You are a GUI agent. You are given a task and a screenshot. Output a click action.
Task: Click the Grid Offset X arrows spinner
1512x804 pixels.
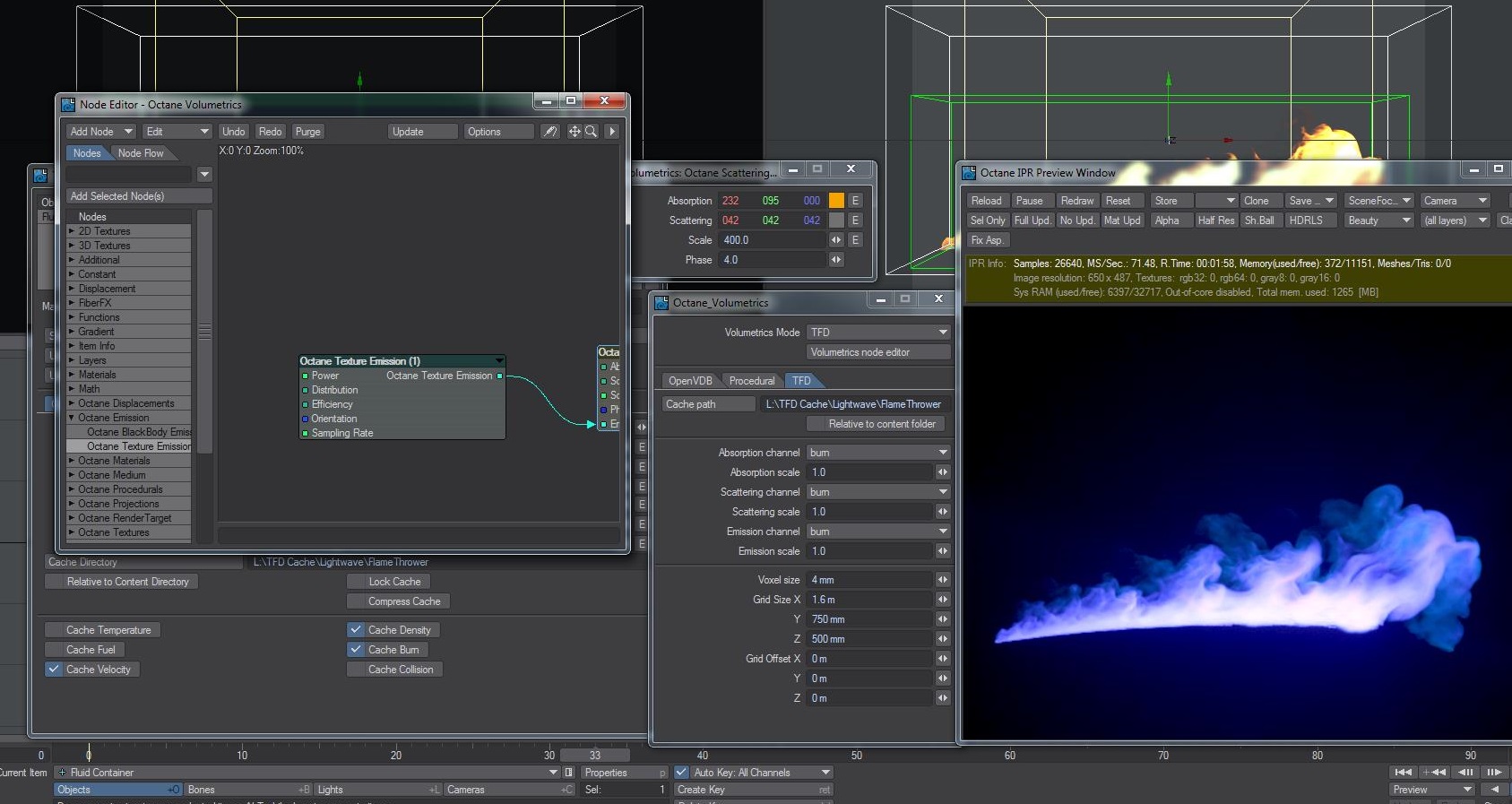click(x=942, y=659)
